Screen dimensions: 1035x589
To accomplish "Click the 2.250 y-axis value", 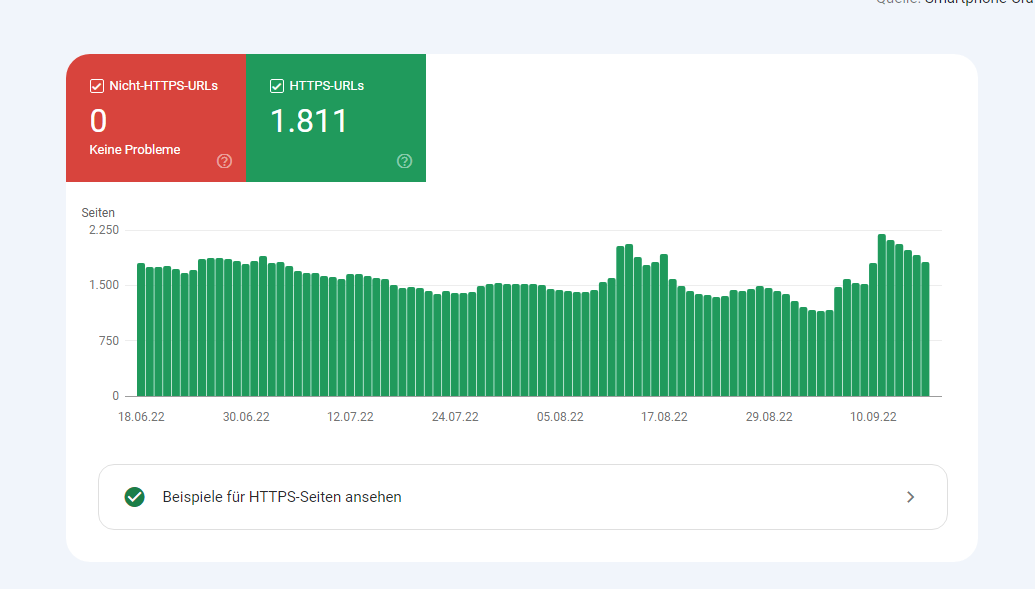I will (x=104, y=230).
